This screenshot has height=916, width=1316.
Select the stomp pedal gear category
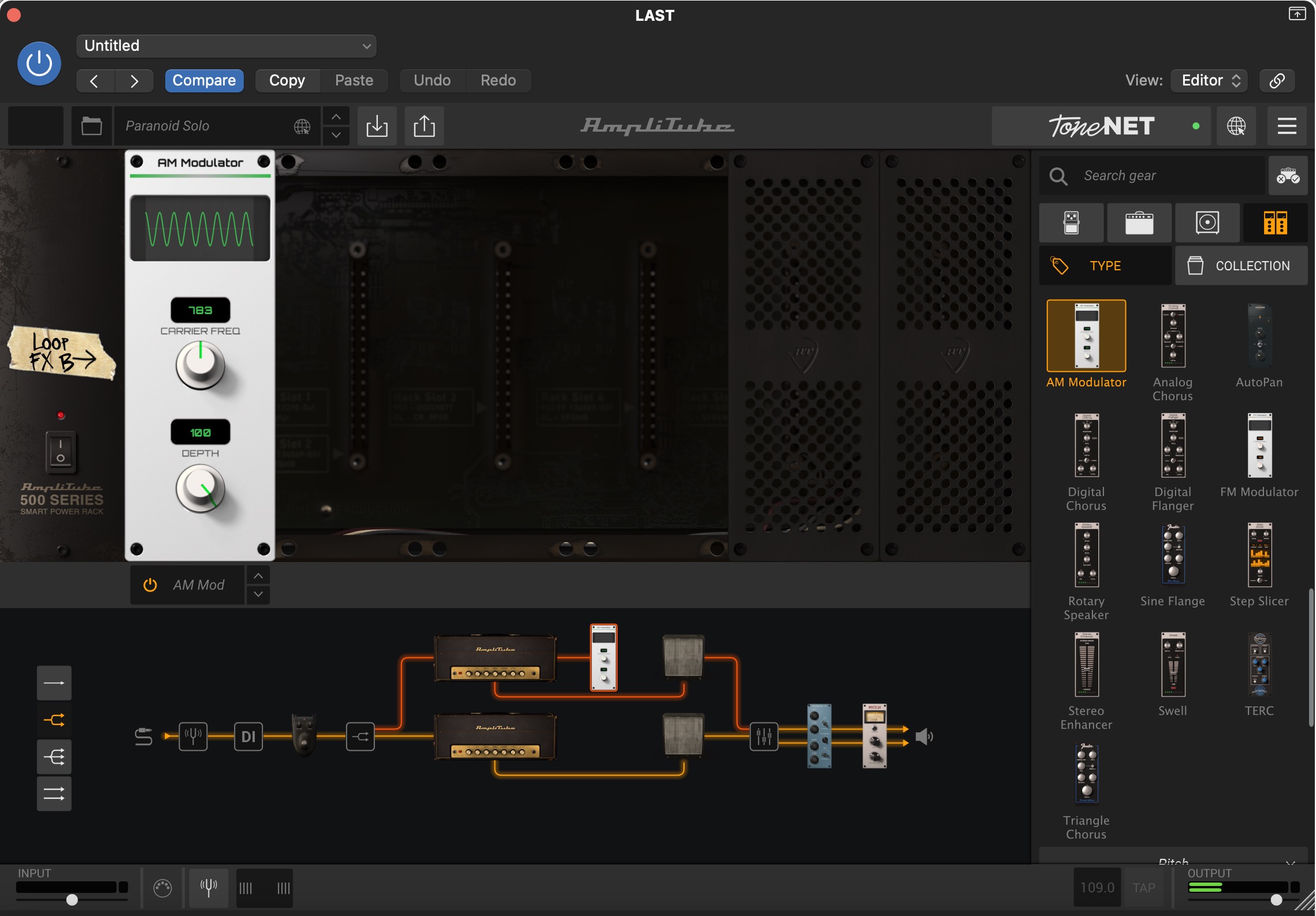point(1072,223)
